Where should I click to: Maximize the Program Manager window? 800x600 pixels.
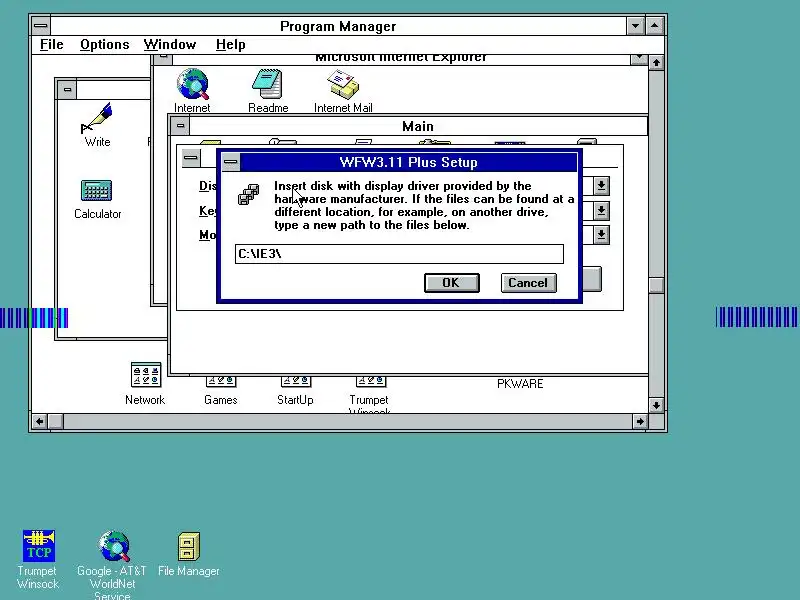[655, 26]
